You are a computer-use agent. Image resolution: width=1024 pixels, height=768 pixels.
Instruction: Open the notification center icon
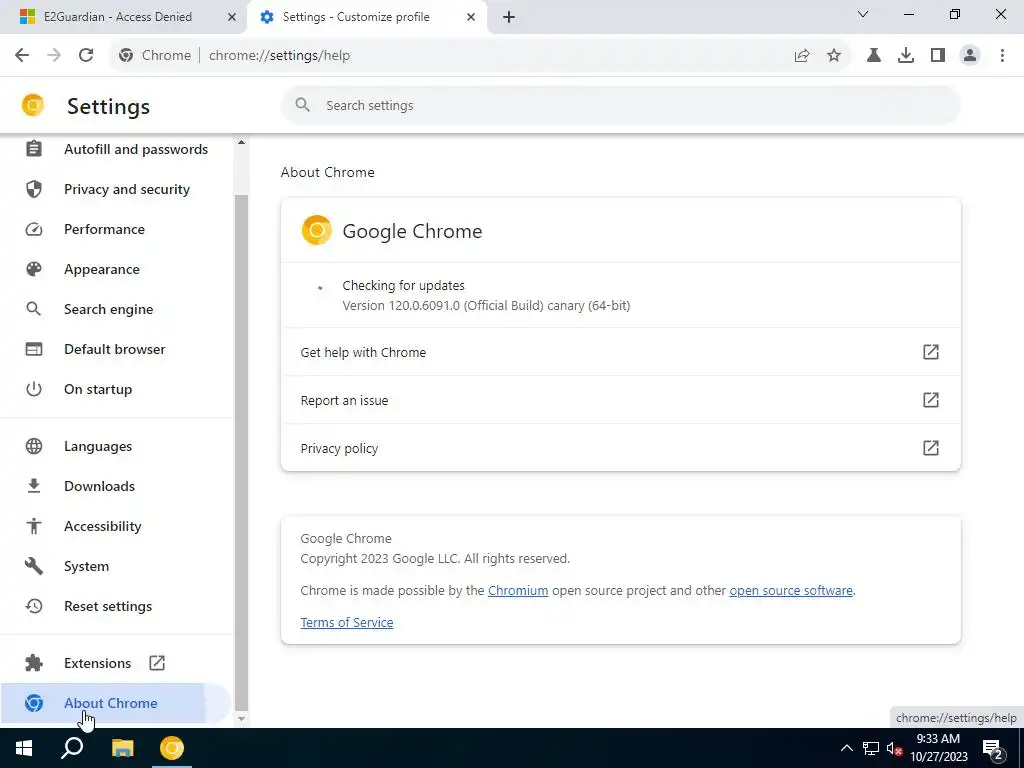click(993, 748)
